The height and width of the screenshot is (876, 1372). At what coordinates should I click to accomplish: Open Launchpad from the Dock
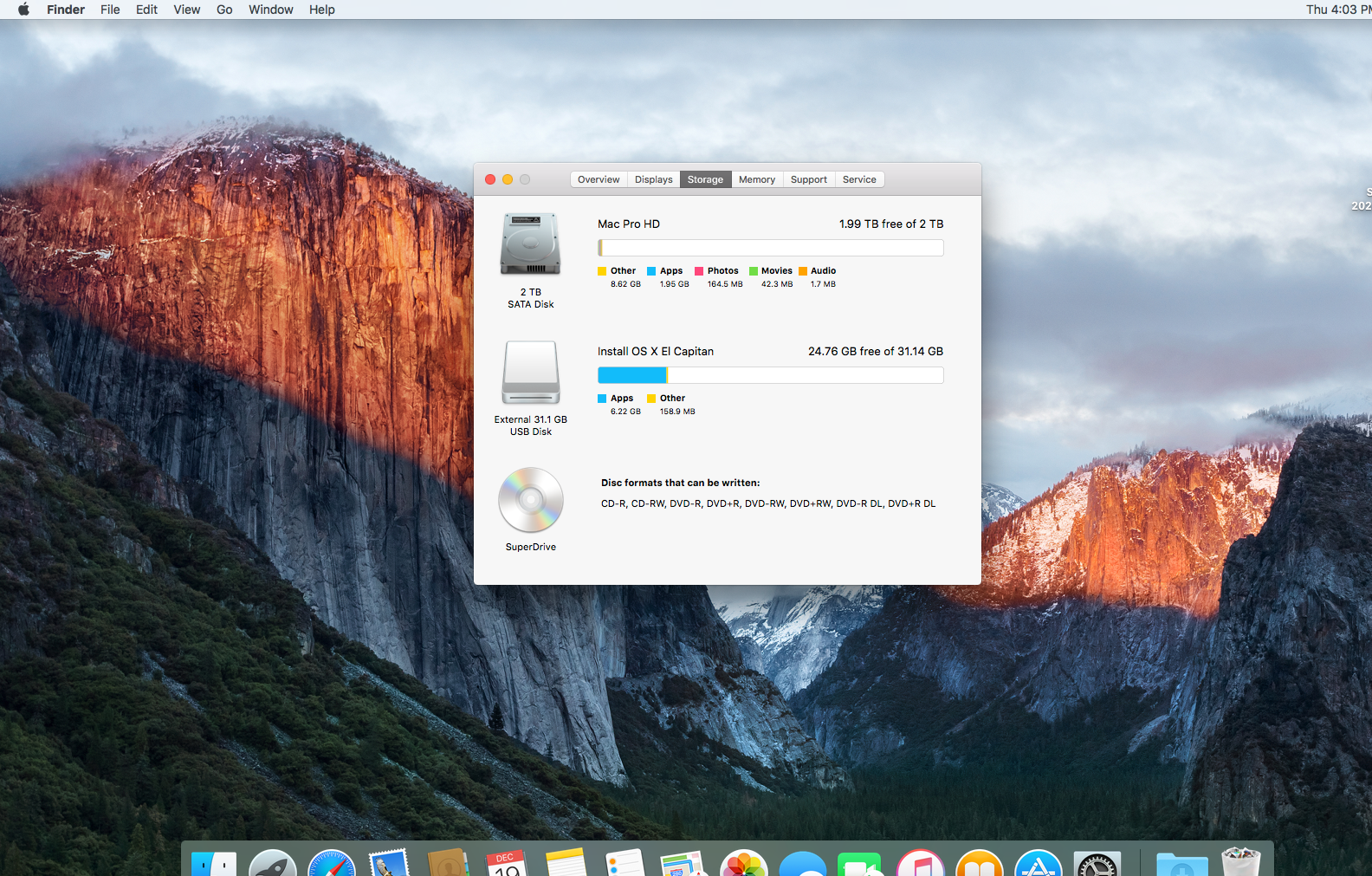click(x=273, y=863)
